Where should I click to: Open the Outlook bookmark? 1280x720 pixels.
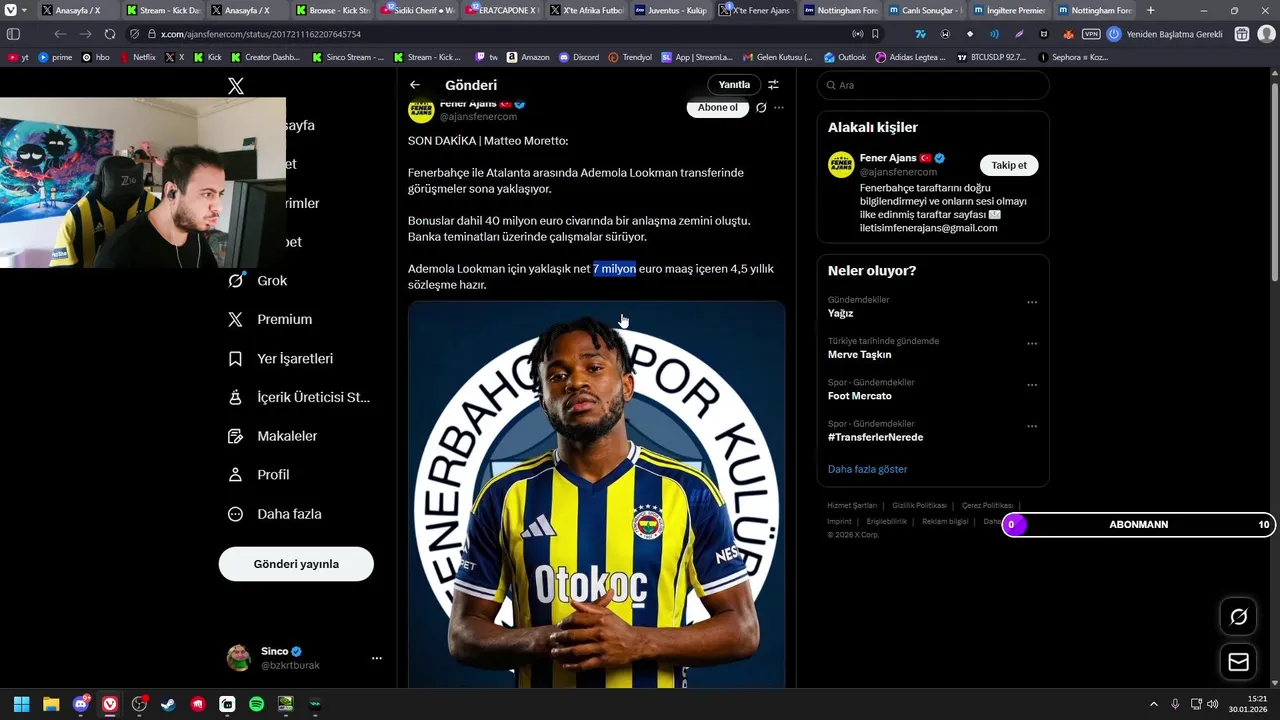(x=845, y=57)
